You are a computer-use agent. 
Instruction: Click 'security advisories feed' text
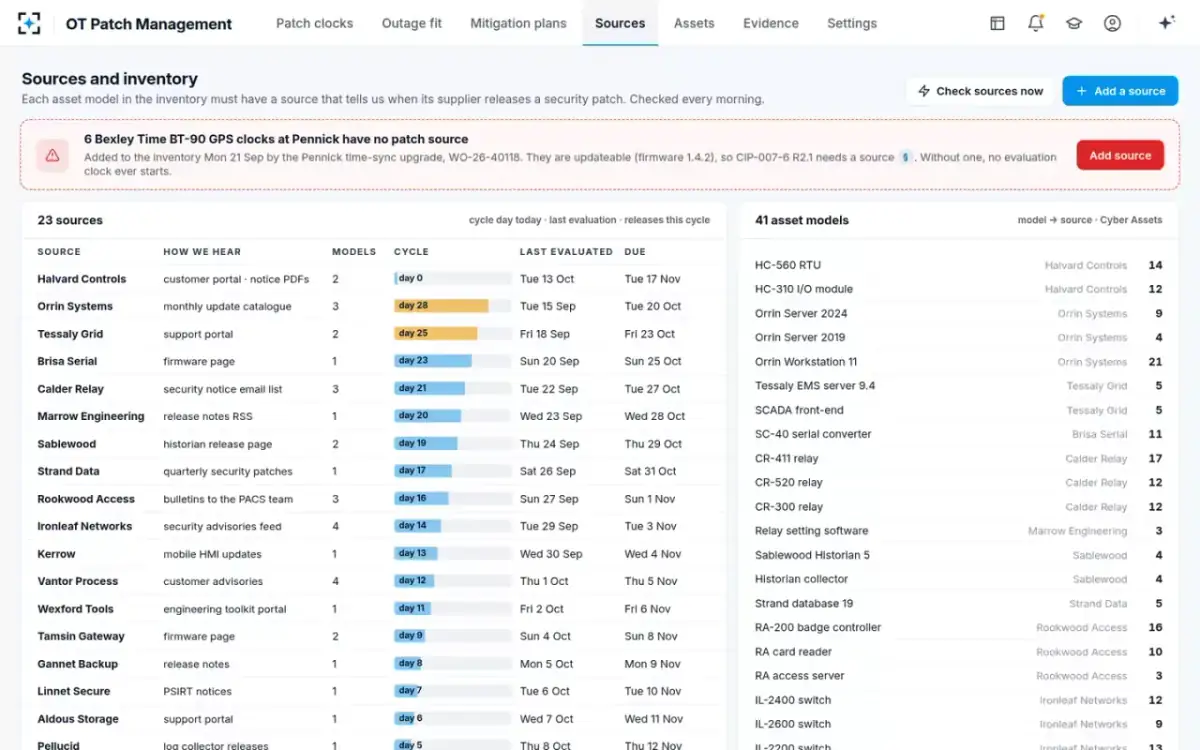(x=222, y=526)
